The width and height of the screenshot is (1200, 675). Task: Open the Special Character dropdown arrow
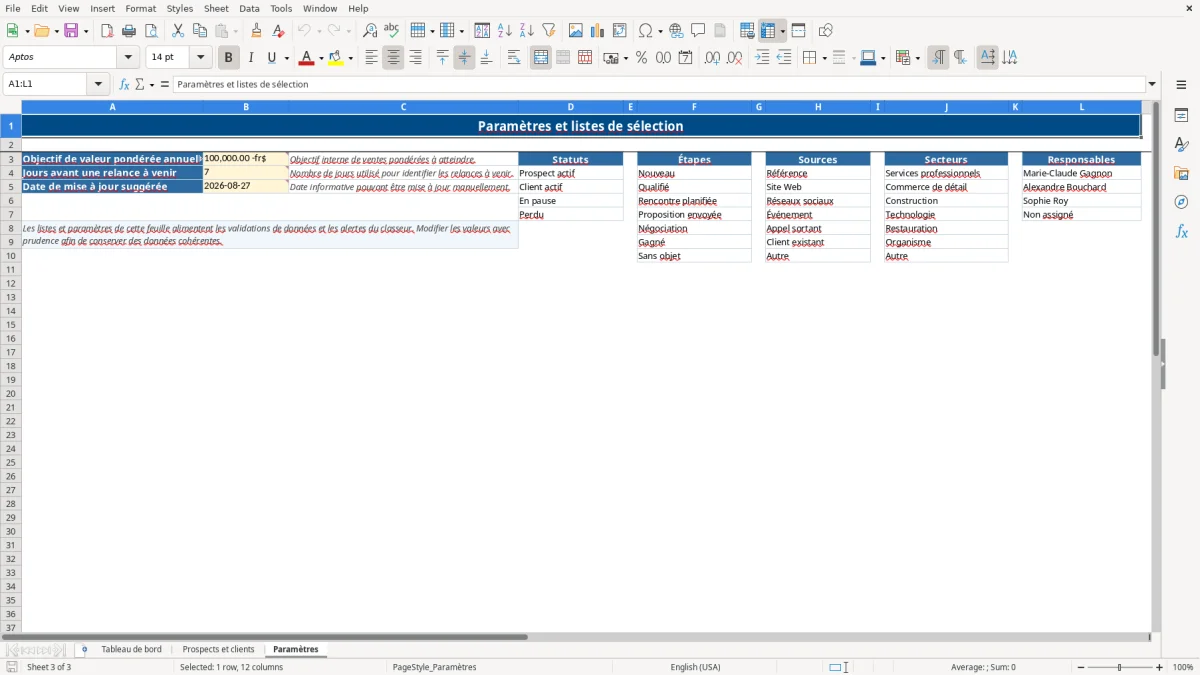[x=660, y=31]
